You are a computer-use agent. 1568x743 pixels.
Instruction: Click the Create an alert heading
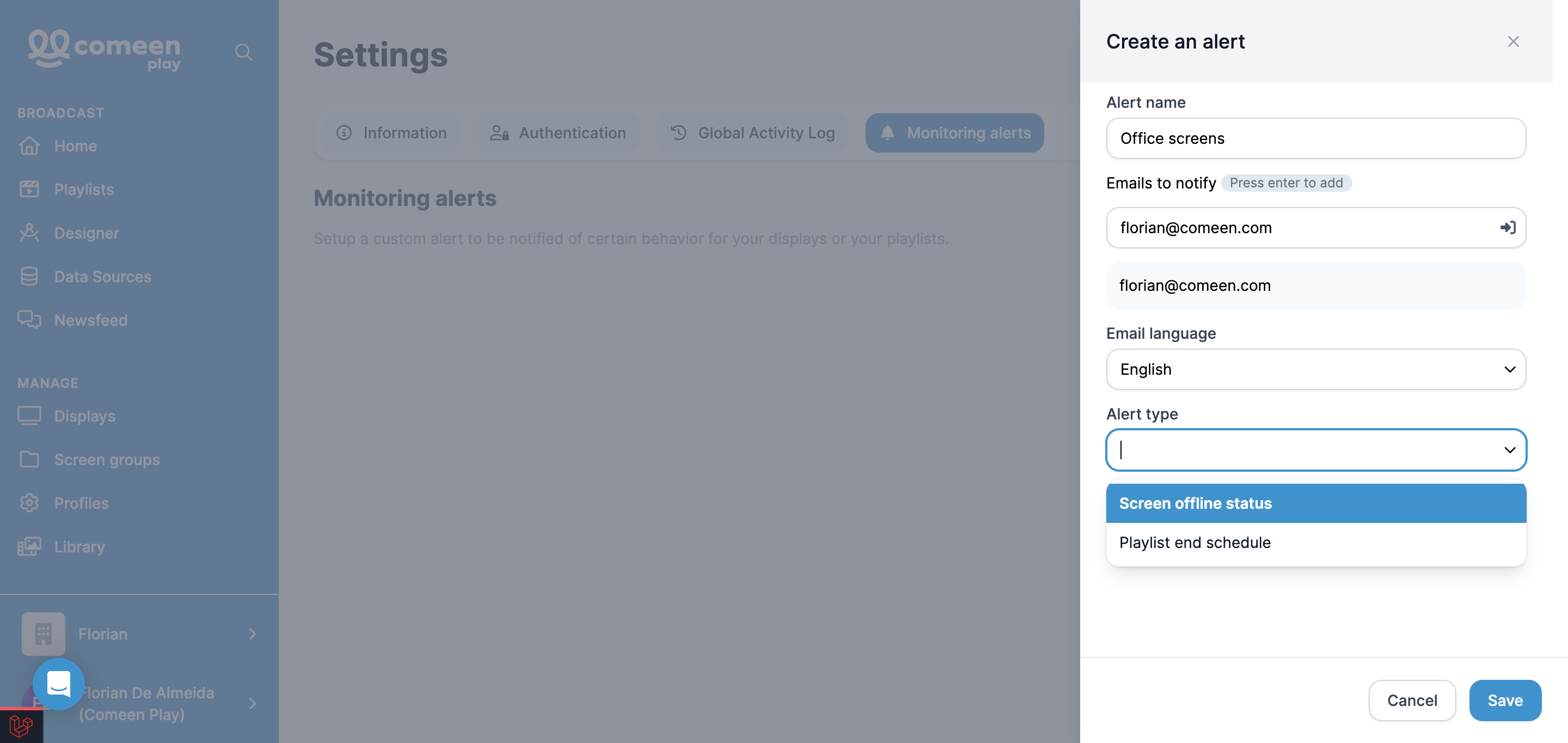[x=1175, y=41]
